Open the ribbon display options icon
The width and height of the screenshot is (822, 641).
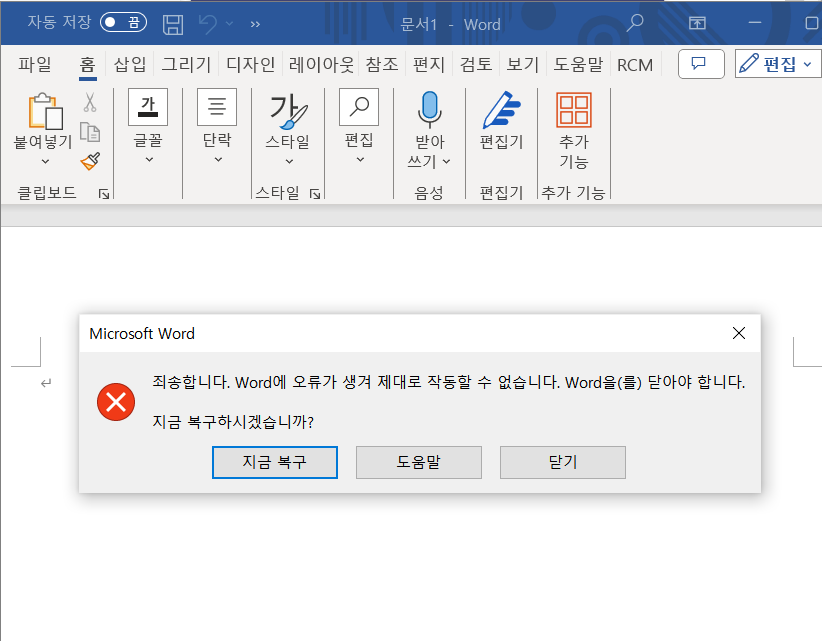click(x=697, y=23)
